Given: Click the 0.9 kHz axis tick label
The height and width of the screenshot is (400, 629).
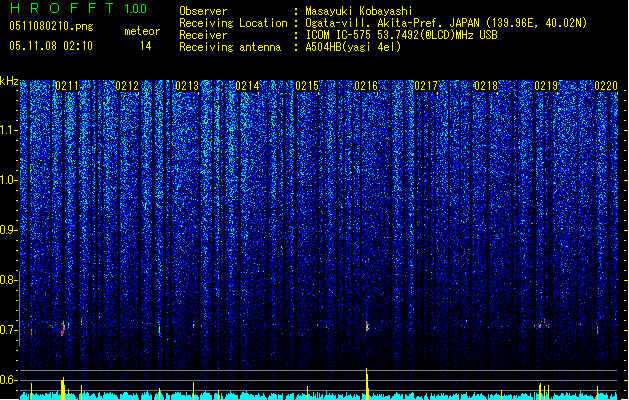Looking at the screenshot, I should 9,230.
